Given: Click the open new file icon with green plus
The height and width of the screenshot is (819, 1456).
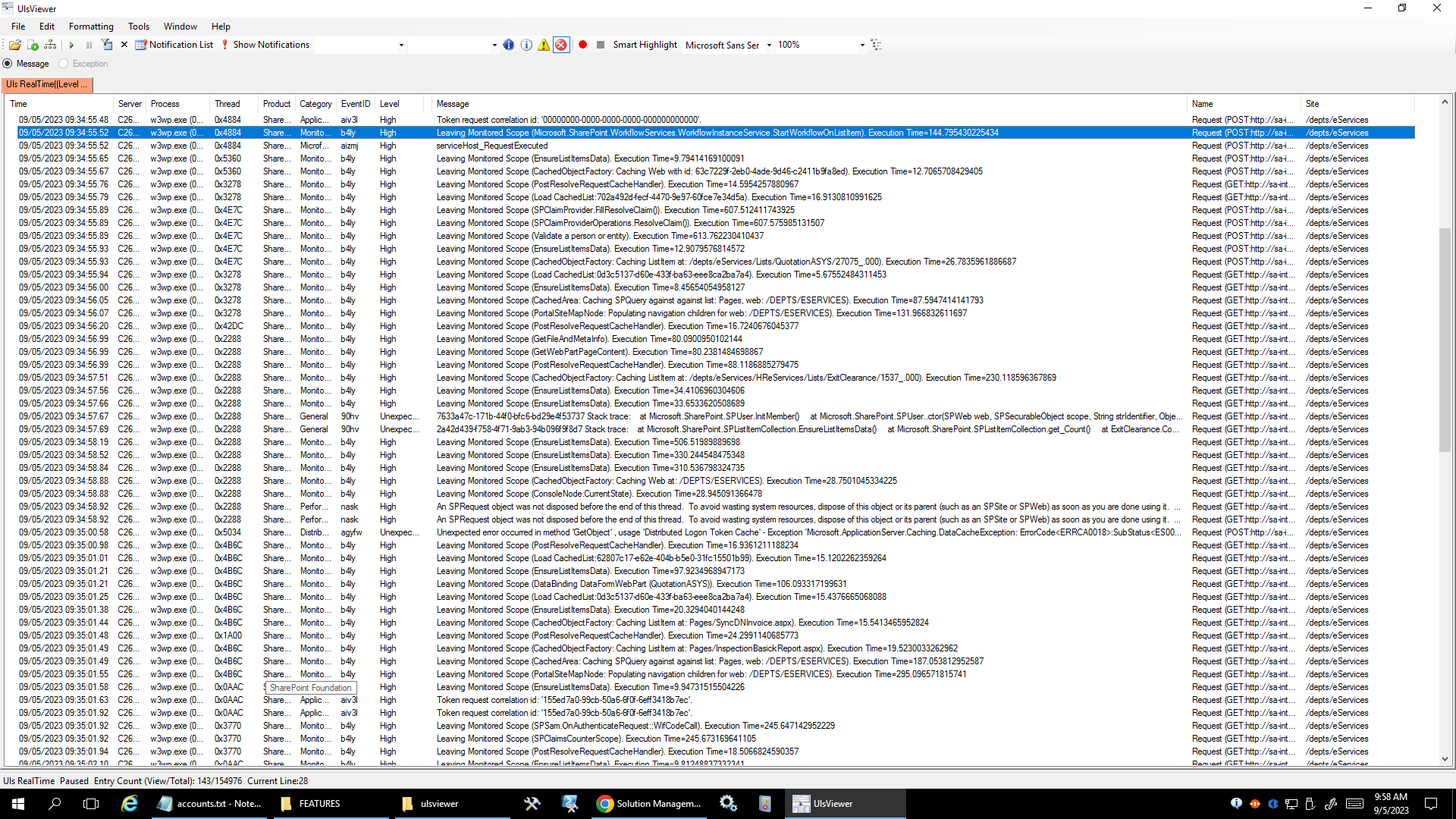Looking at the screenshot, I should (33, 45).
